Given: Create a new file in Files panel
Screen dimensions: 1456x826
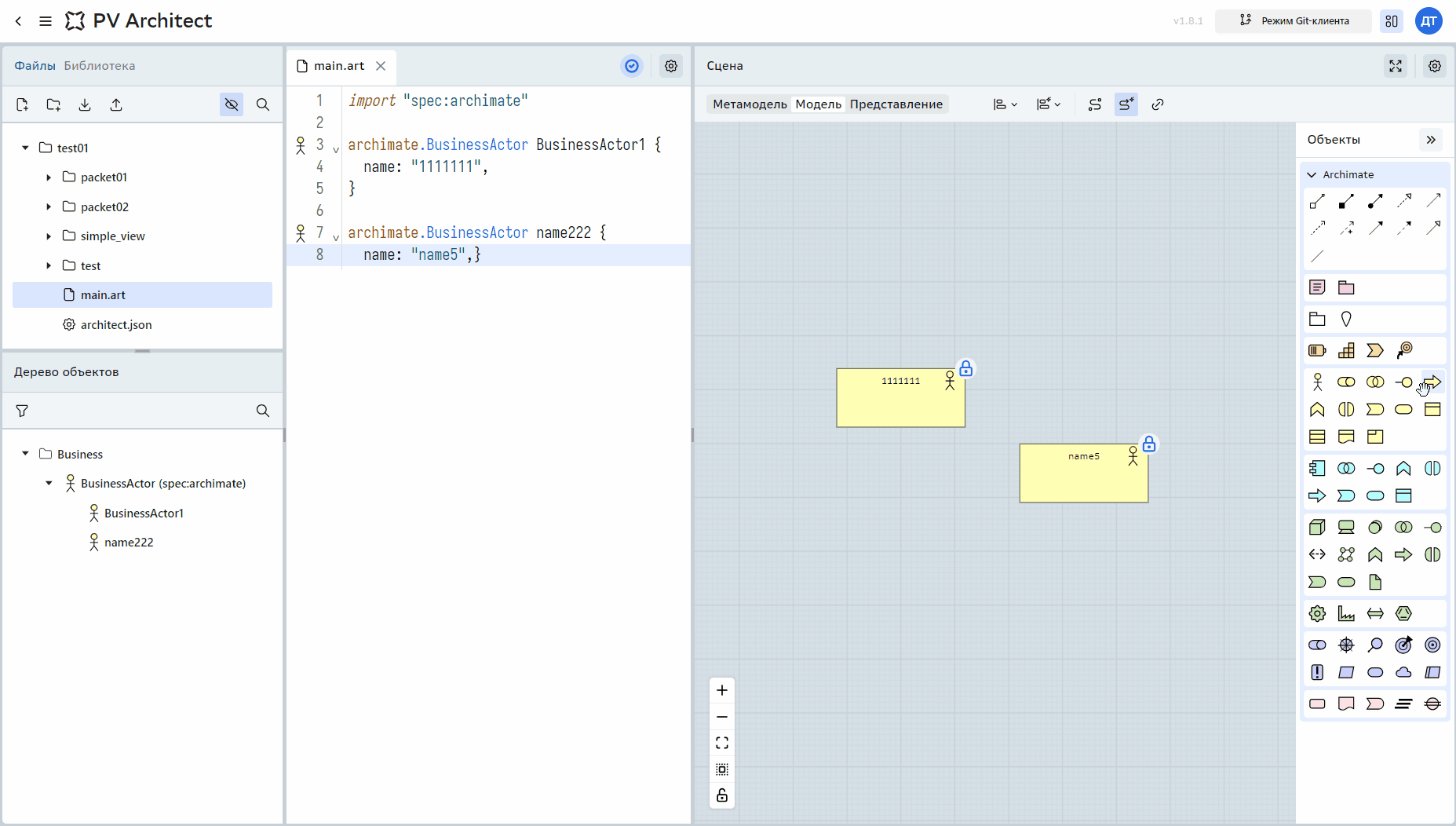Looking at the screenshot, I should click(x=22, y=104).
